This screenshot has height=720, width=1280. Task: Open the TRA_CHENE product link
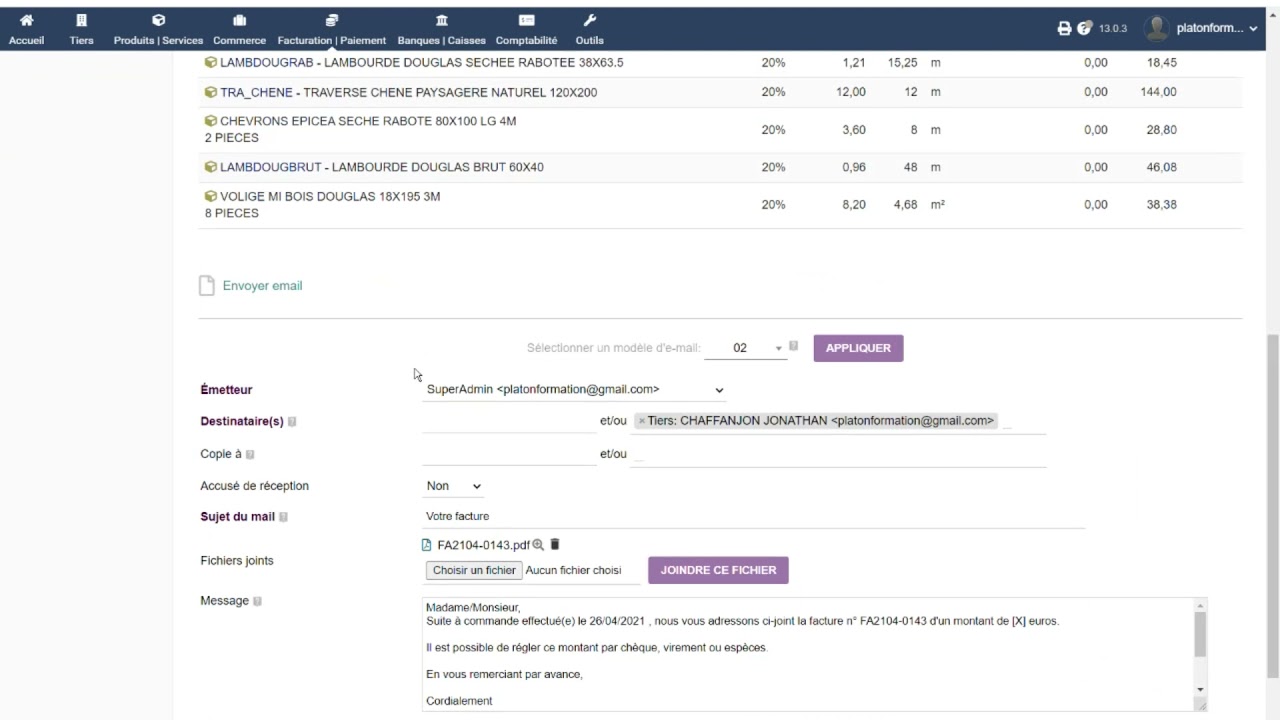point(256,92)
